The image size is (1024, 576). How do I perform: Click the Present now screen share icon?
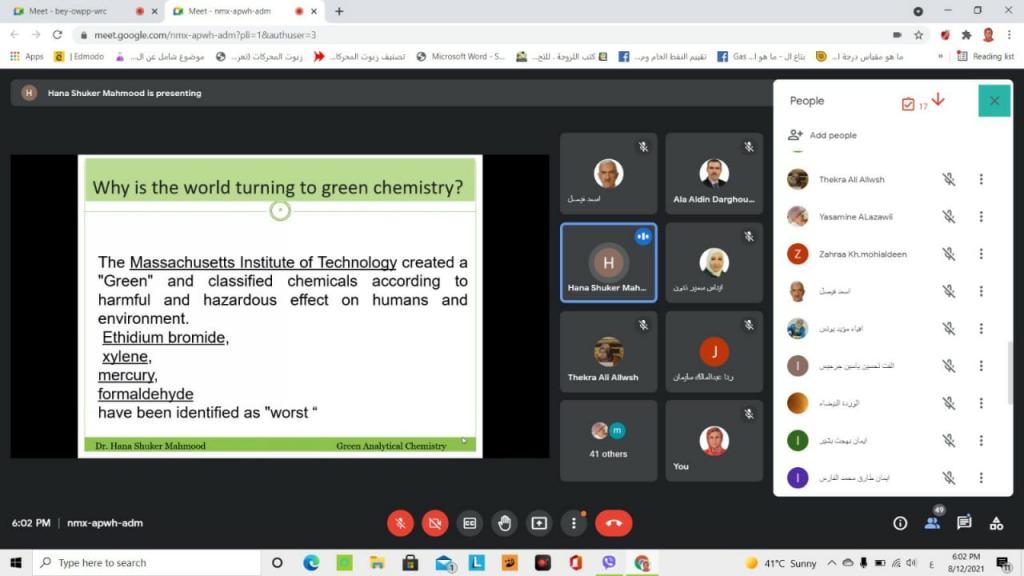point(539,523)
